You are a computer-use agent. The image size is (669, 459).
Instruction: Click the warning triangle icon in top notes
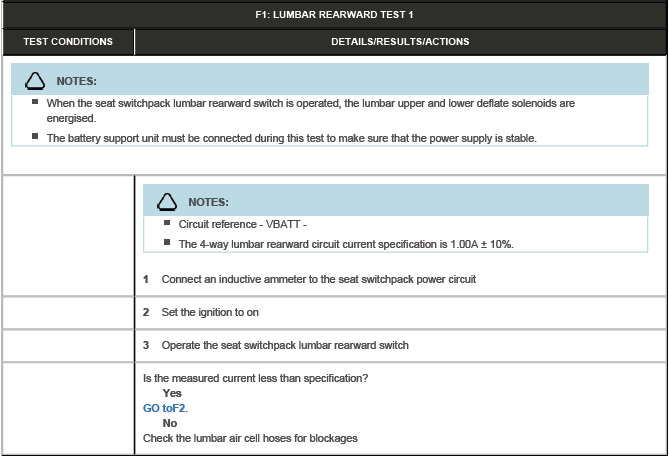tap(35, 80)
